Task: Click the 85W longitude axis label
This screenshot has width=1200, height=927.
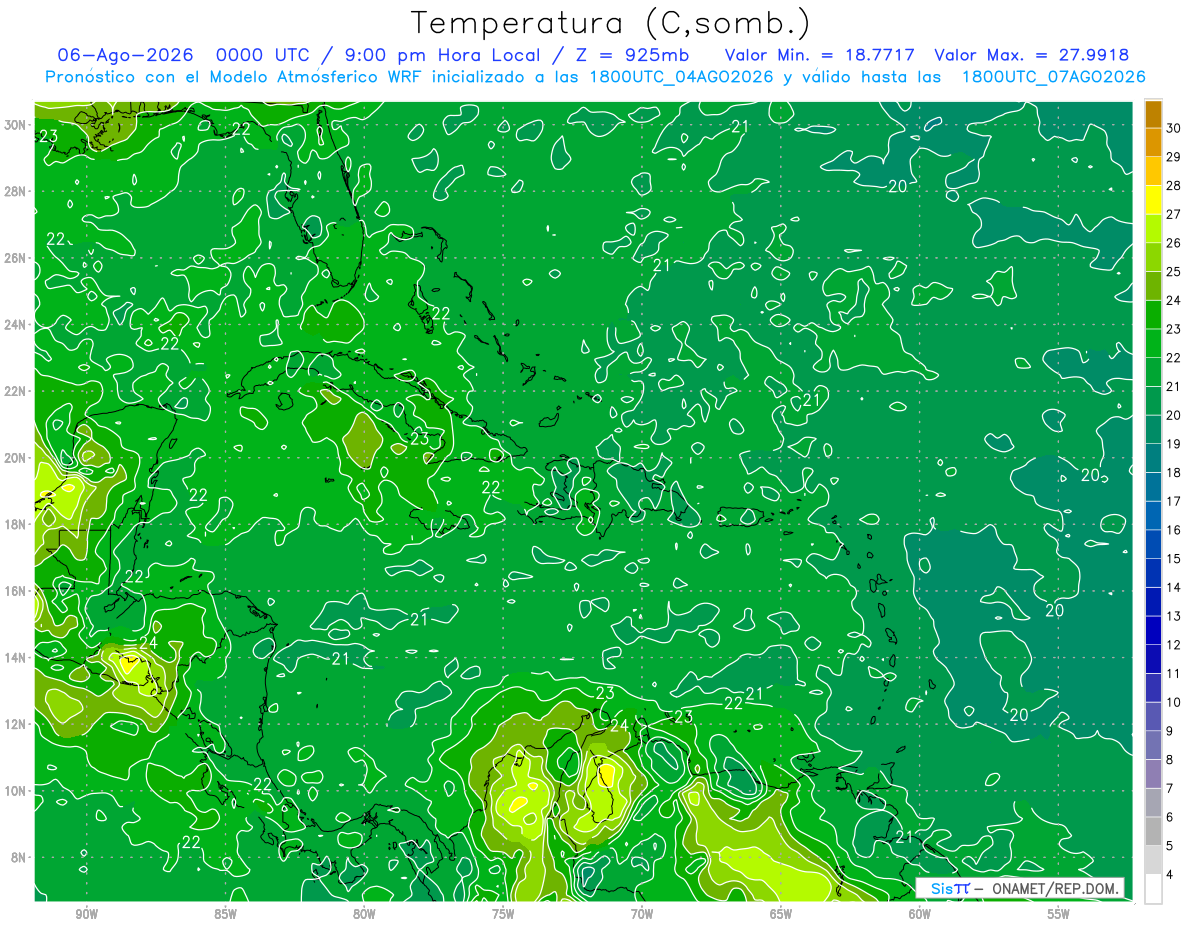Action: (226, 914)
